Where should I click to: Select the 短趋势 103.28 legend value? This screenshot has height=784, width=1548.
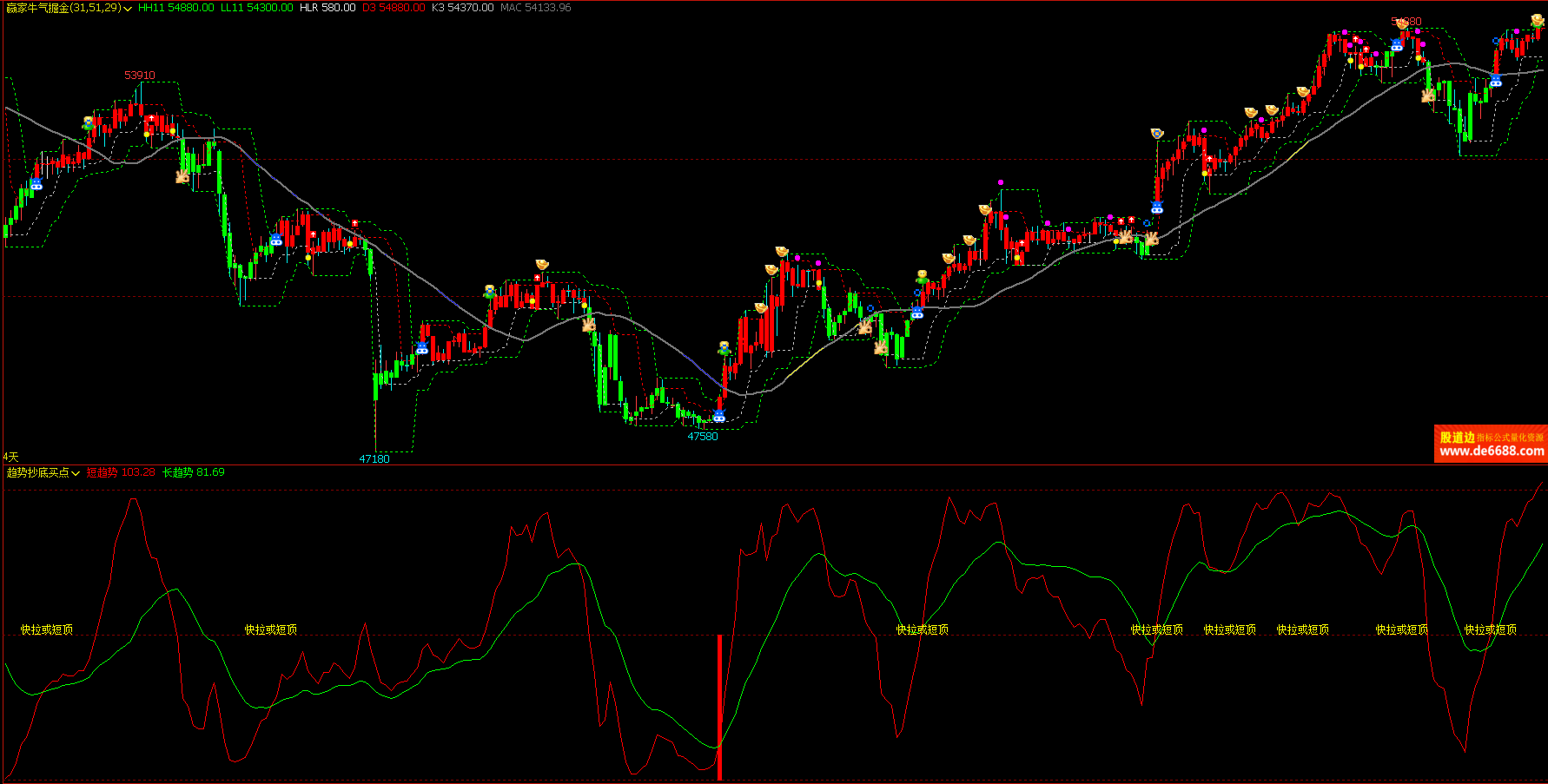[x=120, y=472]
